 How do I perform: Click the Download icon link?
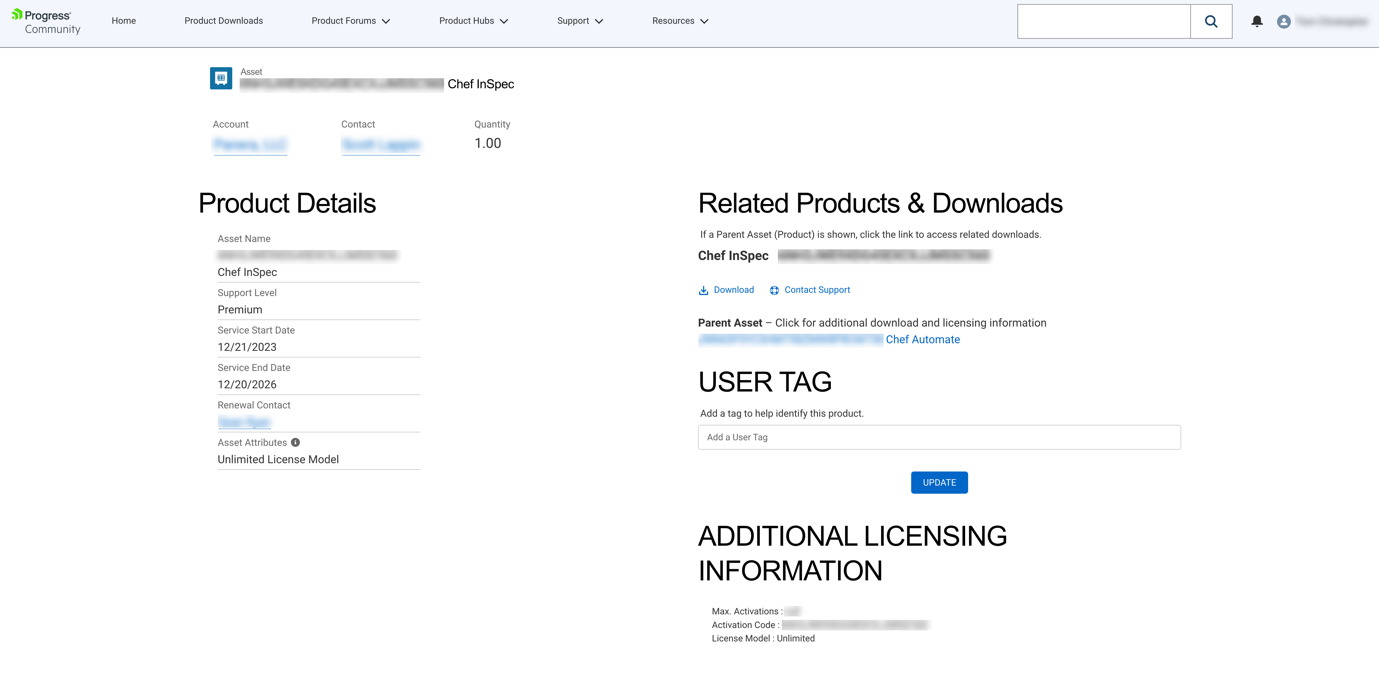[704, 290]
